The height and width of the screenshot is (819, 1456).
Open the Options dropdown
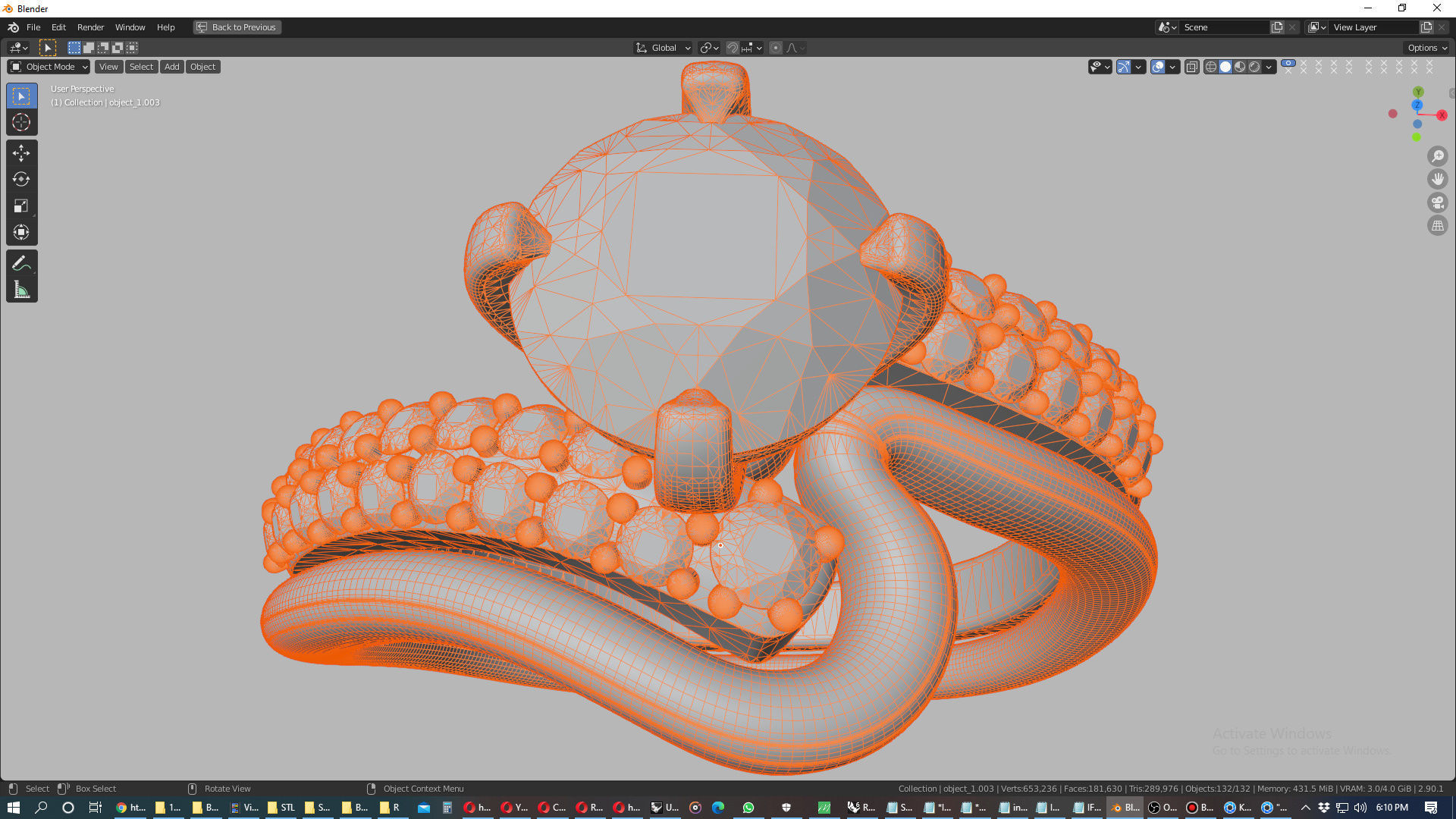1426,48
